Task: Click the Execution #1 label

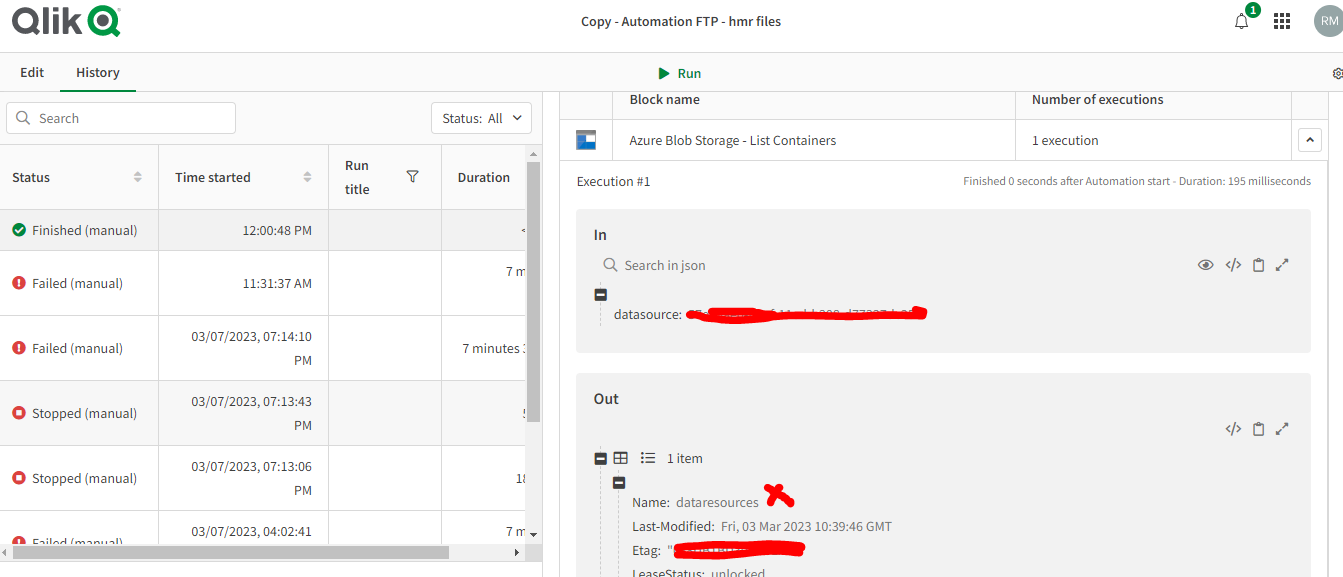Action: click(613, 181)
